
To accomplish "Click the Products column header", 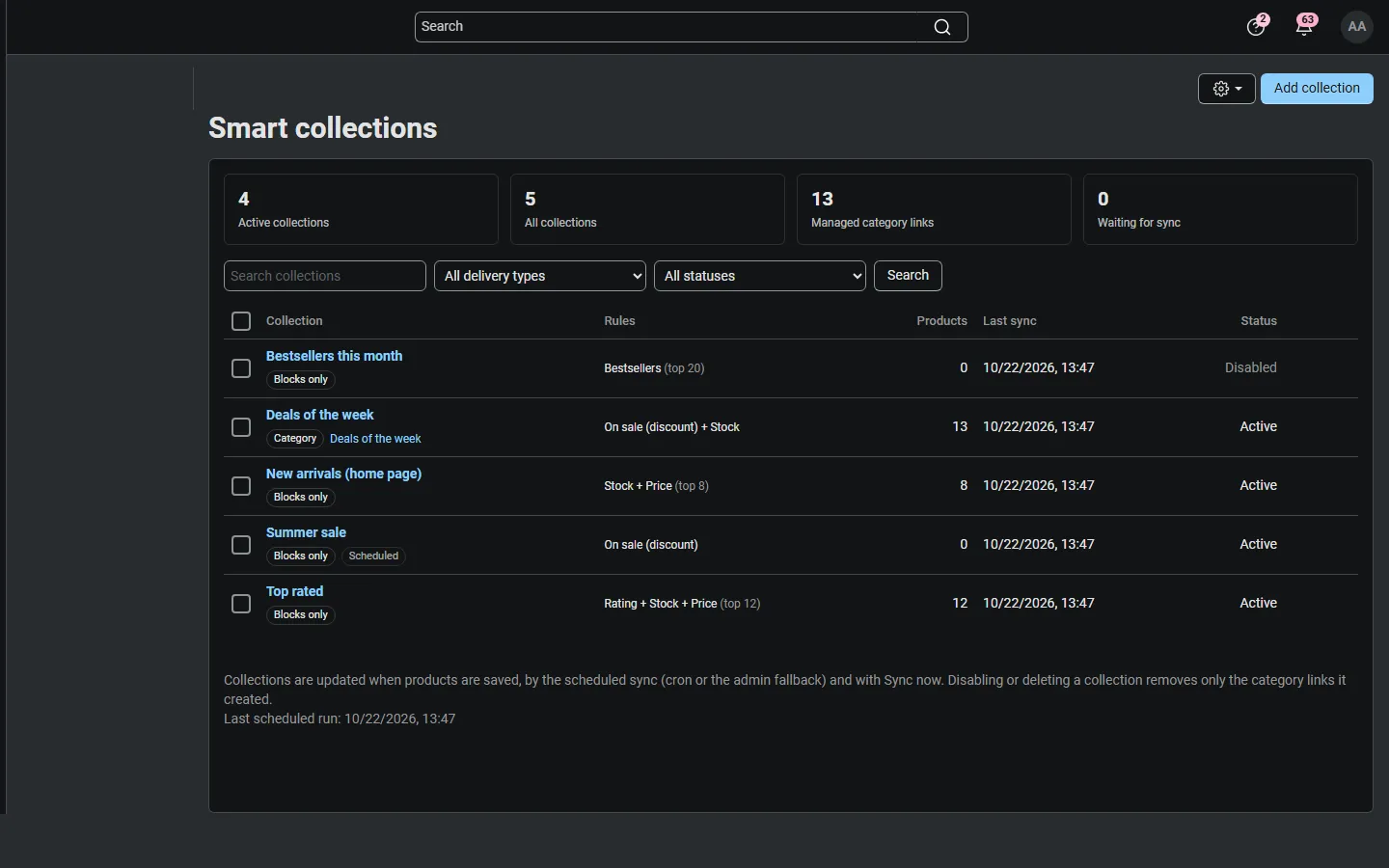I will (x=941, y=321).
